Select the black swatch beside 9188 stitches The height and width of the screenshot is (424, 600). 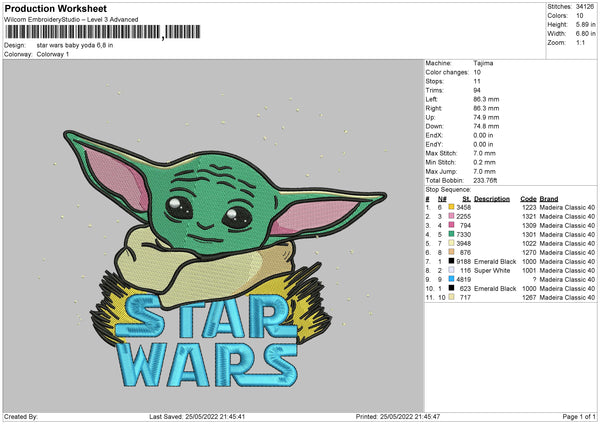tap(451, 261)
